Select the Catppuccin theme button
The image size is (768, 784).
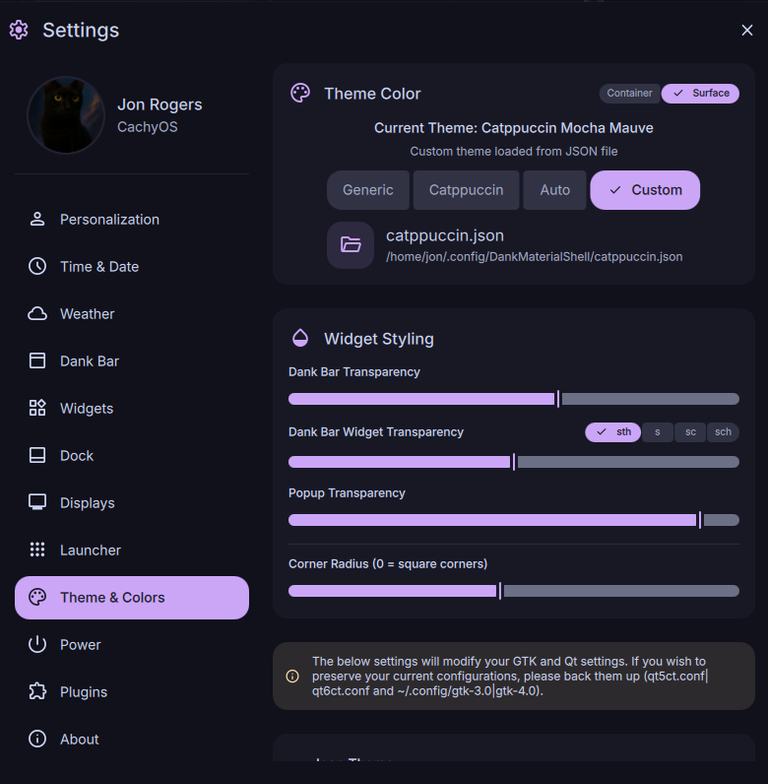[x=465, y=190]
